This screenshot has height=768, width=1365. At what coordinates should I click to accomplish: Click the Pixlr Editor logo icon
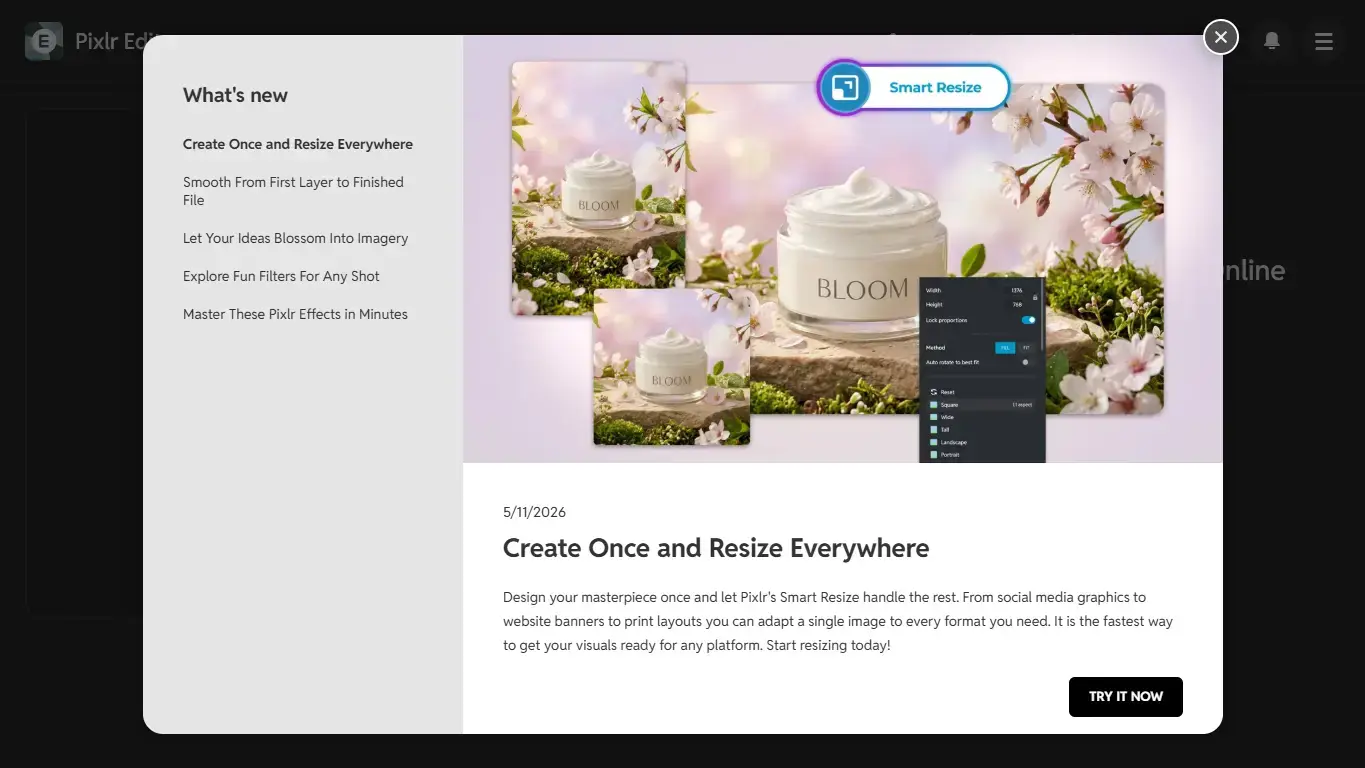pos(44,41)
